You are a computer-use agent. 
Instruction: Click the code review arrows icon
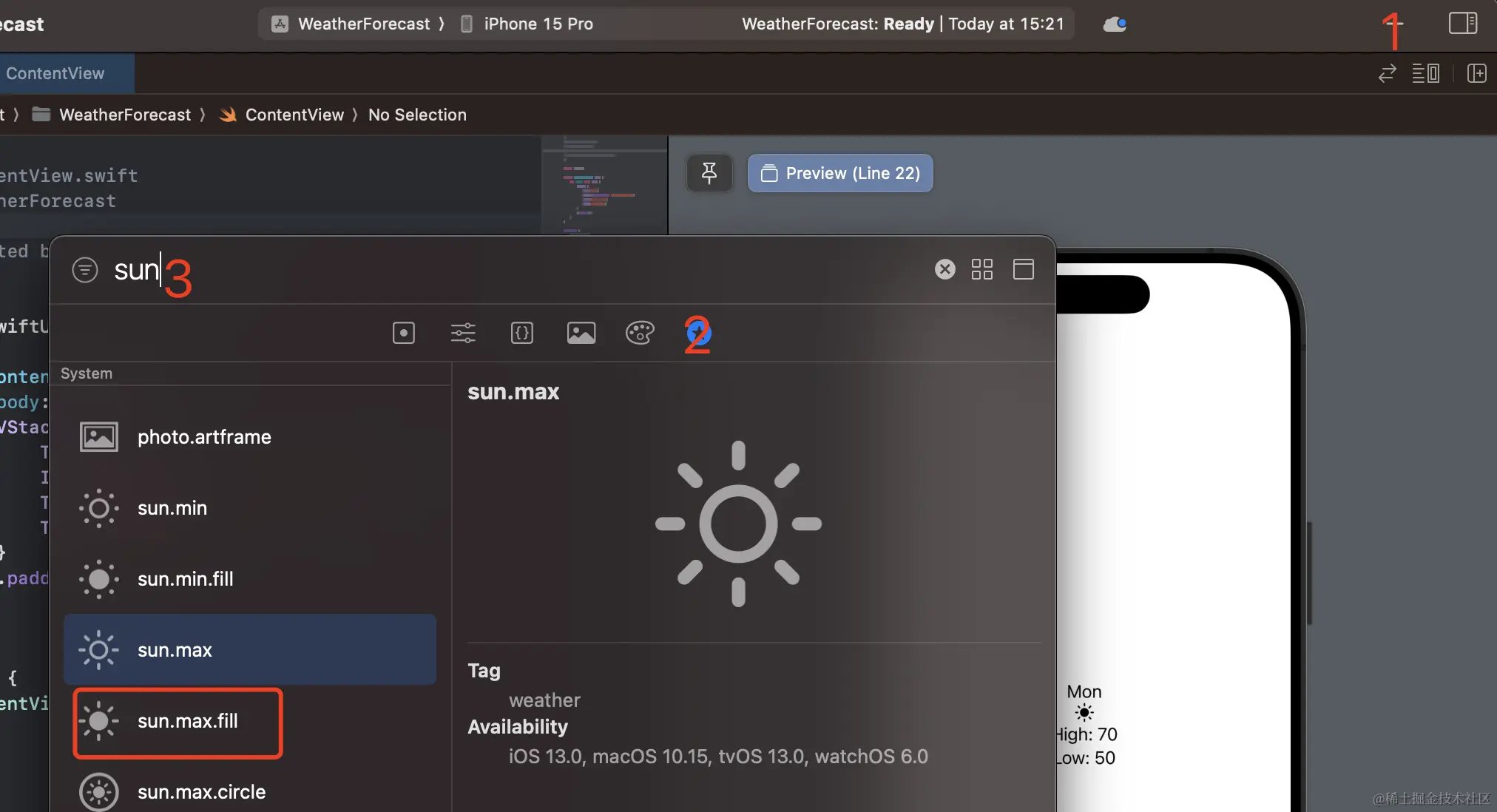(x=1387, y=73)
